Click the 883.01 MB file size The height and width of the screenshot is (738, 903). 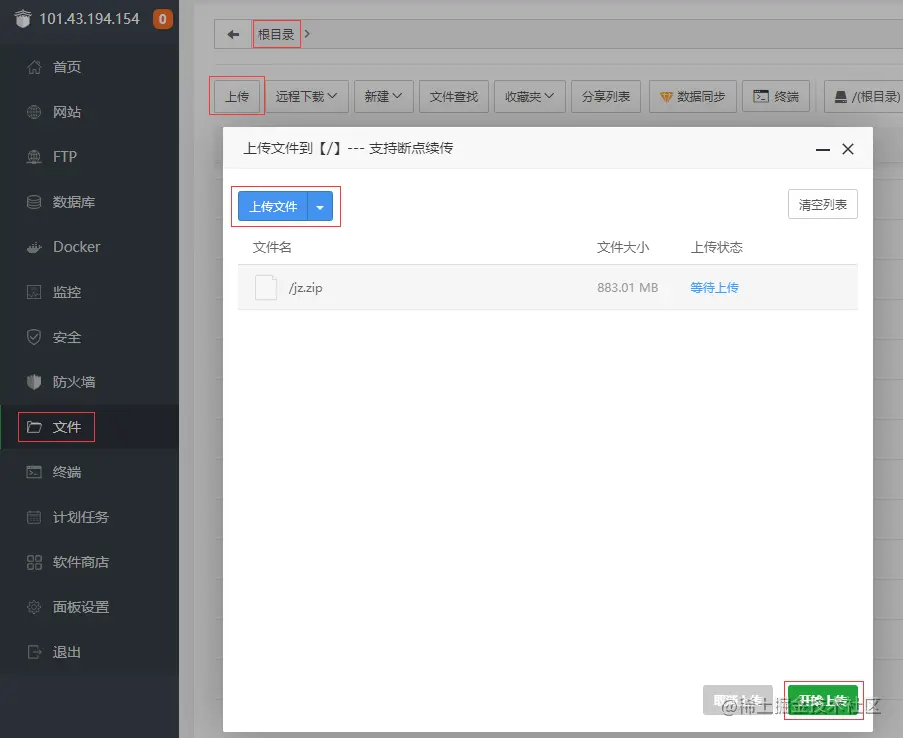(x=627, y=287)
